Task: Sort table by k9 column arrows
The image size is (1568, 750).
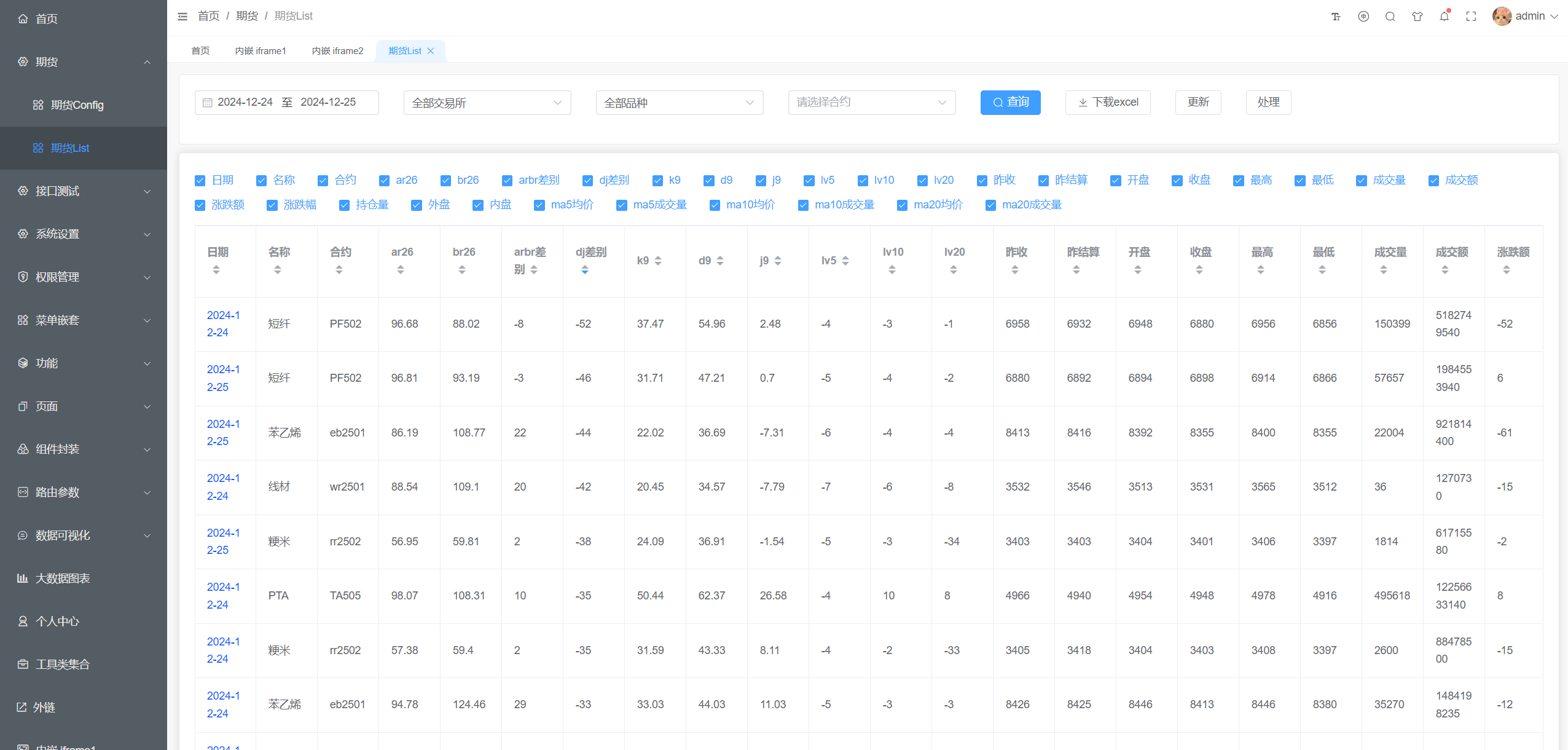Action: pyautogui.click(x=658, y=261)
